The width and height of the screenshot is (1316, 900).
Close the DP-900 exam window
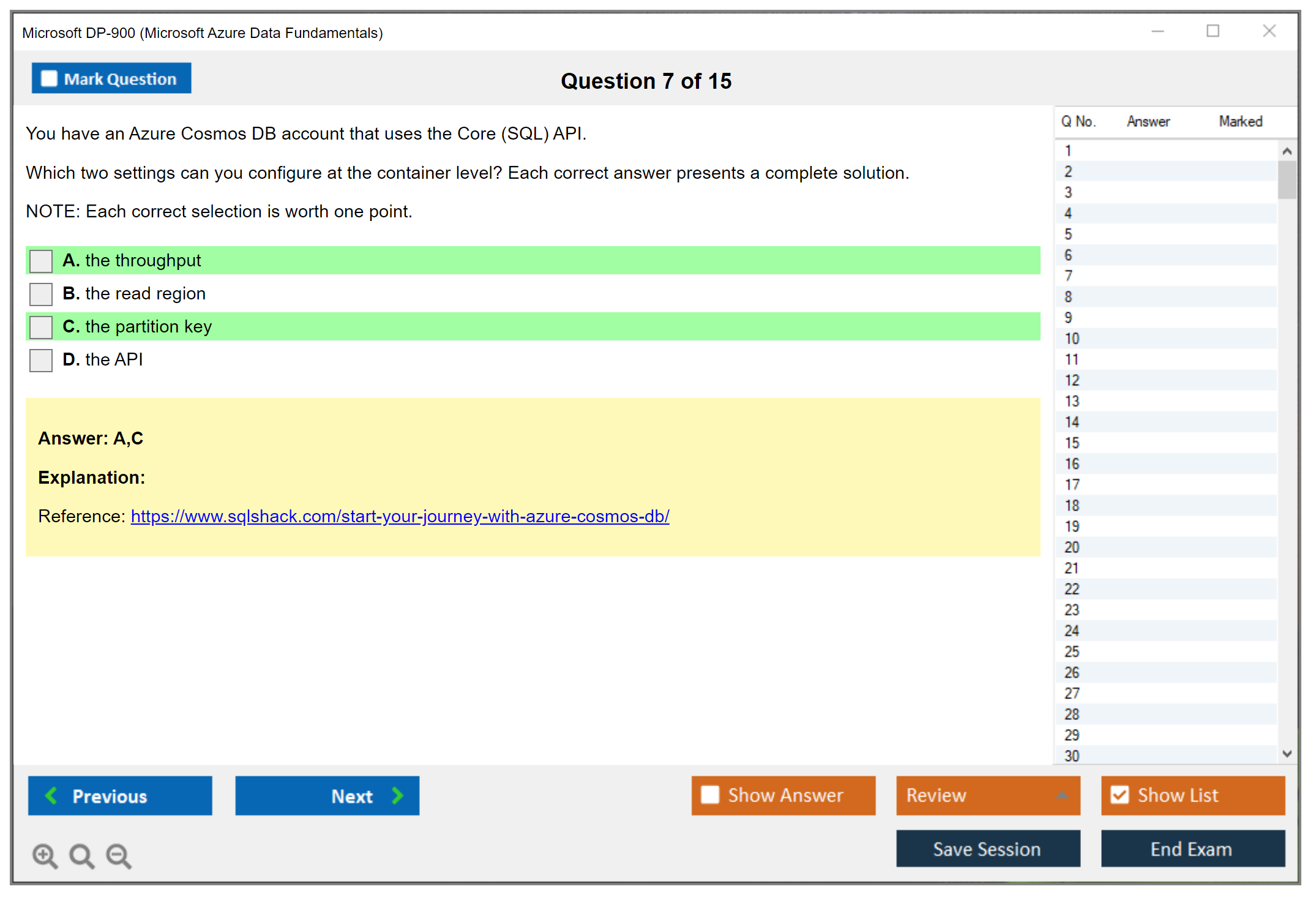pos(1269,31)
